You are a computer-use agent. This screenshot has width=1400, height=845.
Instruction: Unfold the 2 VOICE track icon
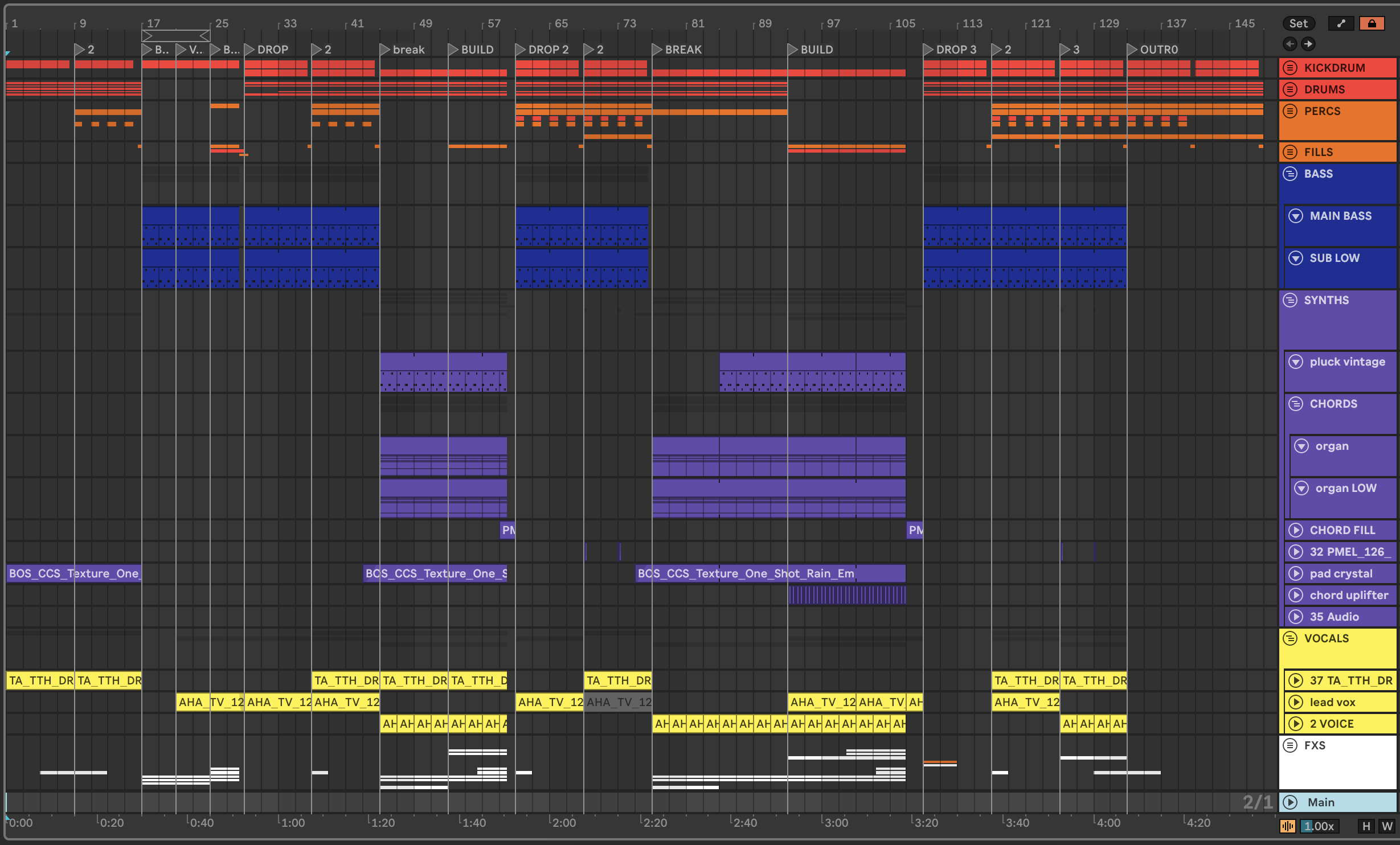[x=1296, y=724]
